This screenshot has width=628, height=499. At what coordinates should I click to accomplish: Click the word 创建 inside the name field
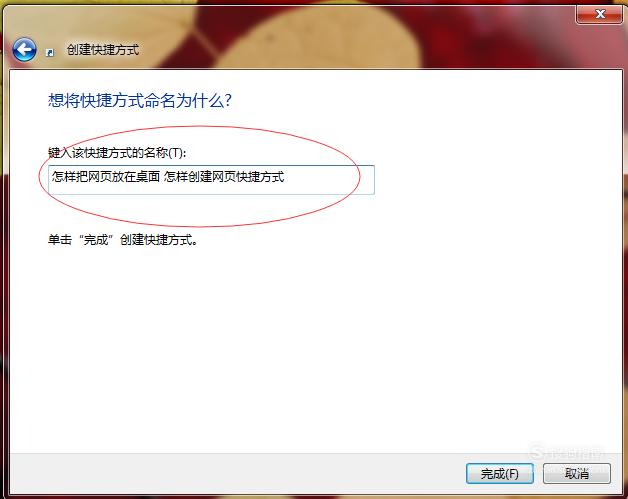pyautogui.click(x=199, y=177)
